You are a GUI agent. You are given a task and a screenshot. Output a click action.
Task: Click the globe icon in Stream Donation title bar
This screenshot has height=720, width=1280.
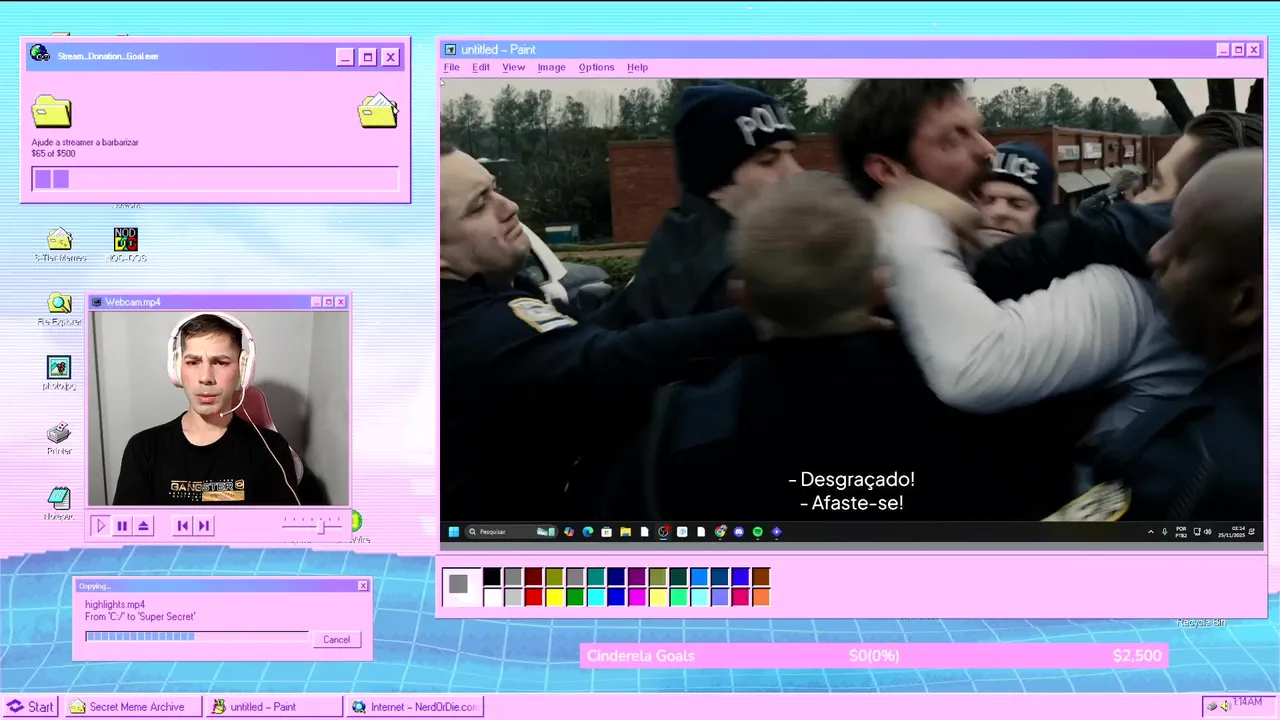40,54
